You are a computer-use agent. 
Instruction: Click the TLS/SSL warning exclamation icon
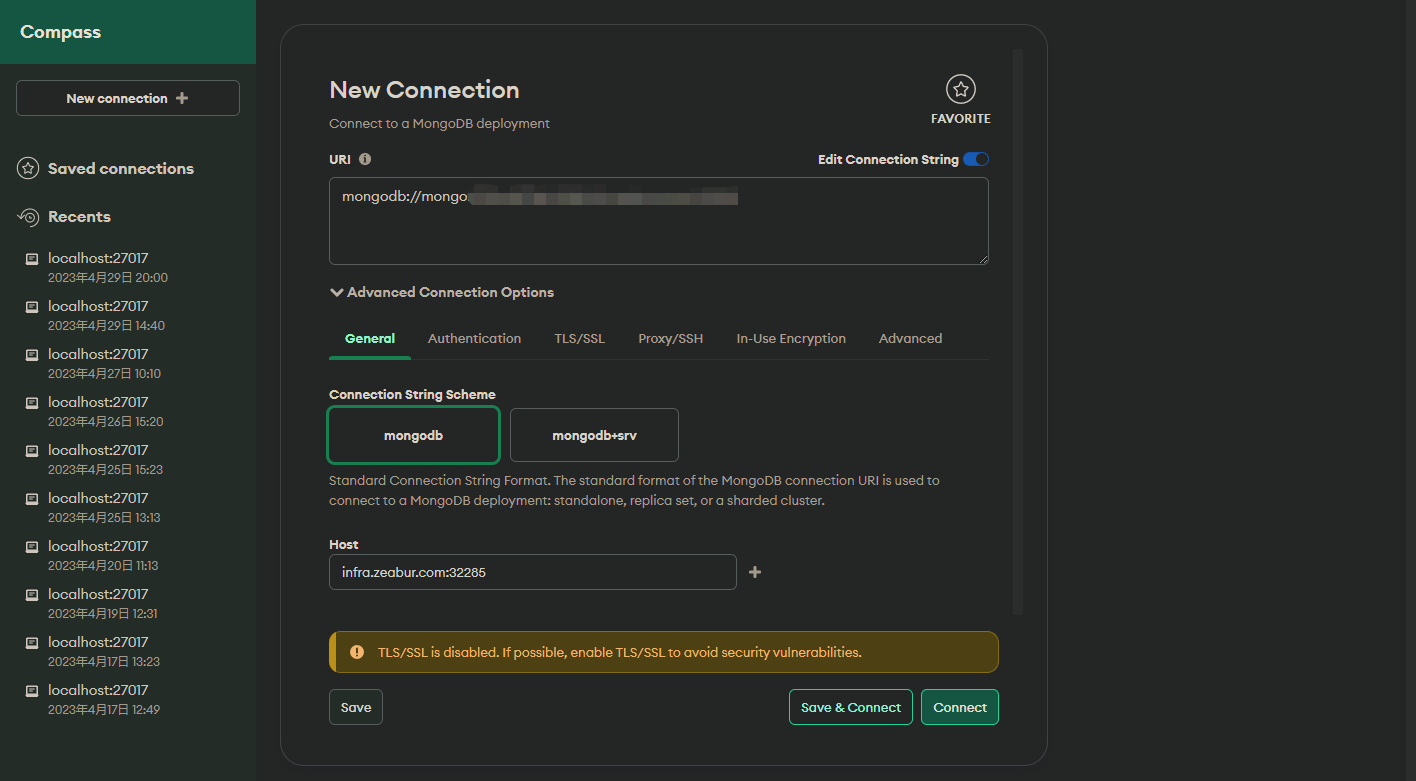click(357, 652)
